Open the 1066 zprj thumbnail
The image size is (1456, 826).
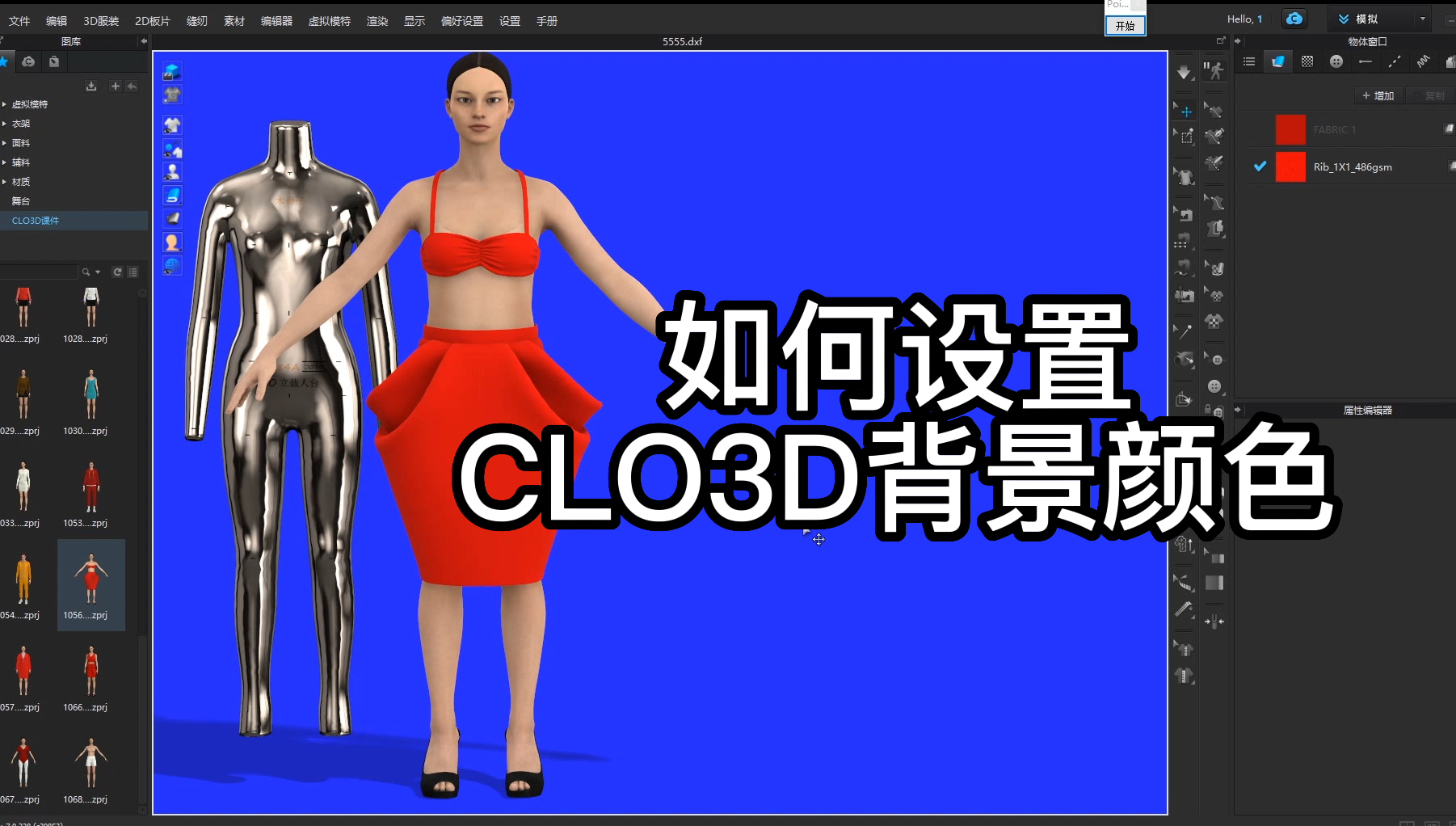tap(90, 677)
